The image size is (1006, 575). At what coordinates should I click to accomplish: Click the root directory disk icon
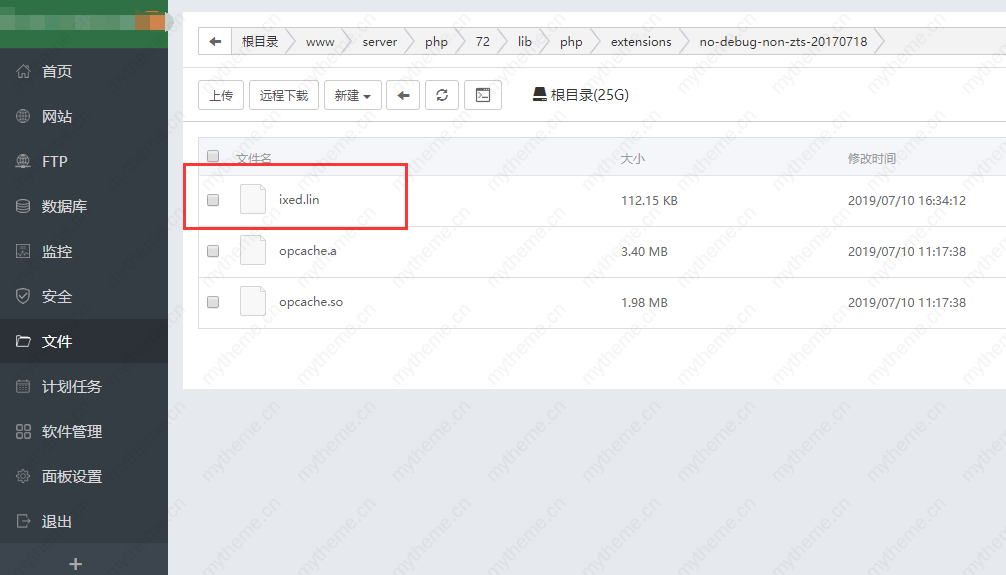click(540, 94)
